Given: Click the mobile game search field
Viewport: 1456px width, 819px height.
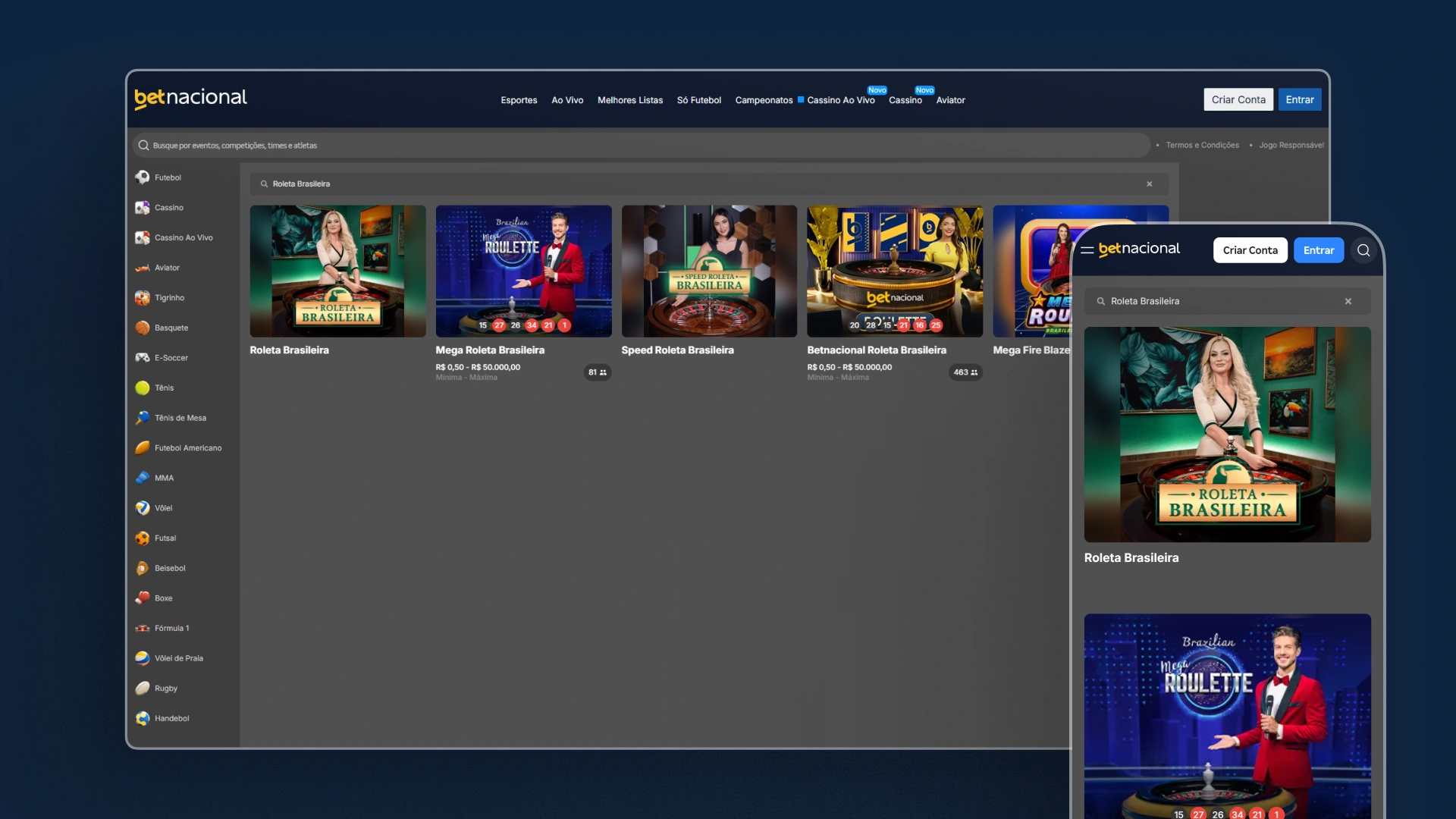Looking at the screenshot, I should [1228, 301].
